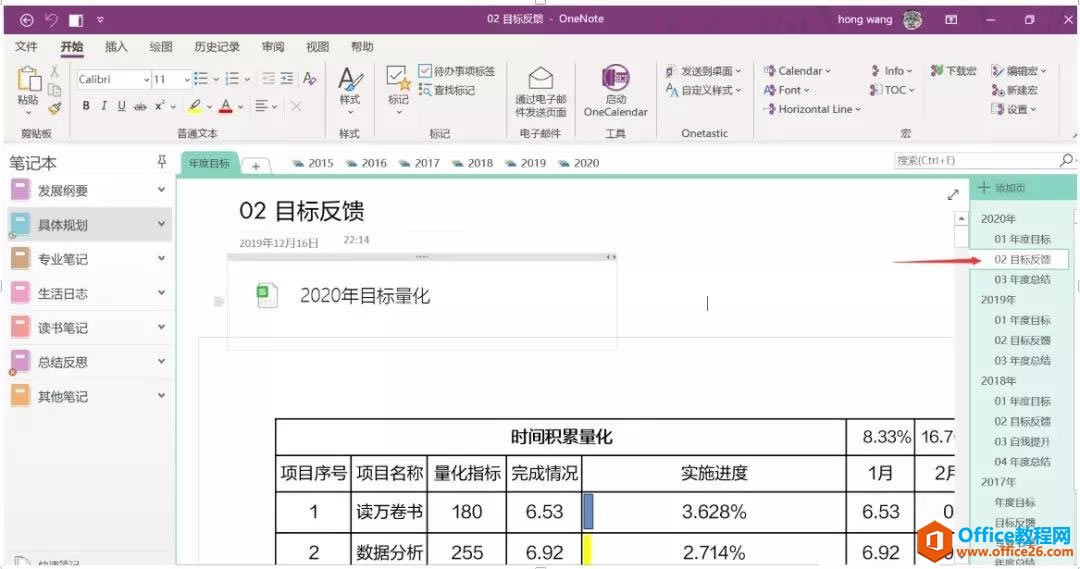Image resolution: width=1080 pixels, height=569 pixels.
Task: Click 新建宏 new macro
Action: point(1015,90)
